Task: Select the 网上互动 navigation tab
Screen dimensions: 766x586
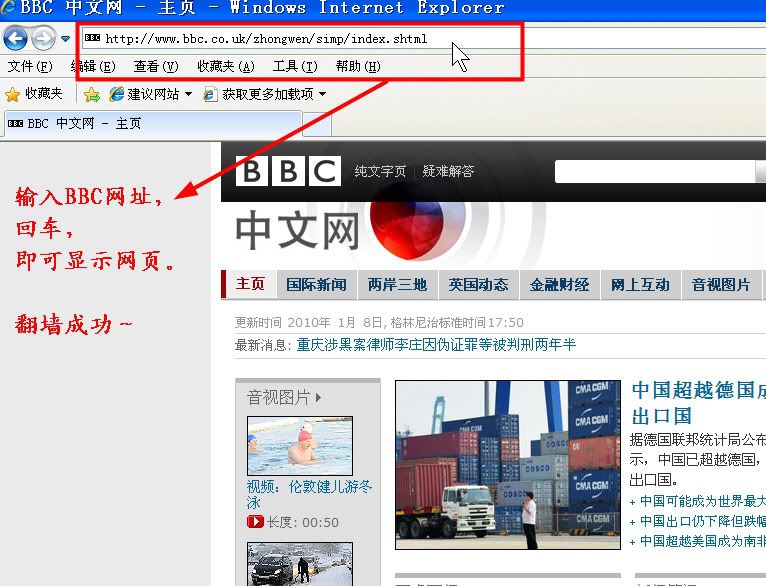Action: (640, 284)
